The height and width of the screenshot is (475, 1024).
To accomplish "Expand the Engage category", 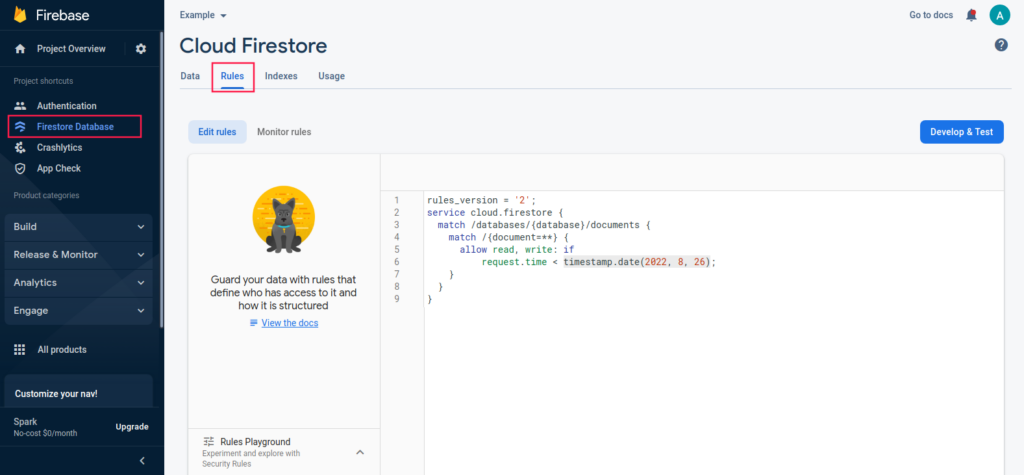I will pyautogui.click(x=78, y=311).
